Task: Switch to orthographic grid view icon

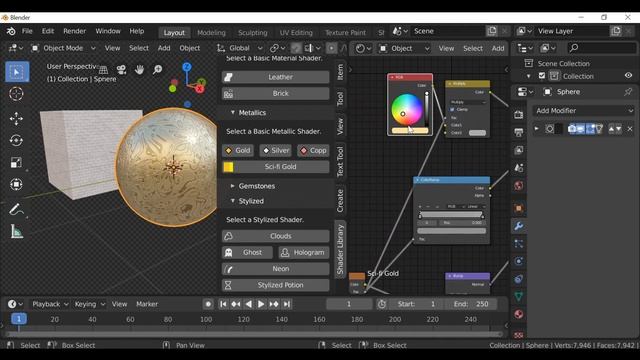Action: pyautogui.click(x=103, y=70)
